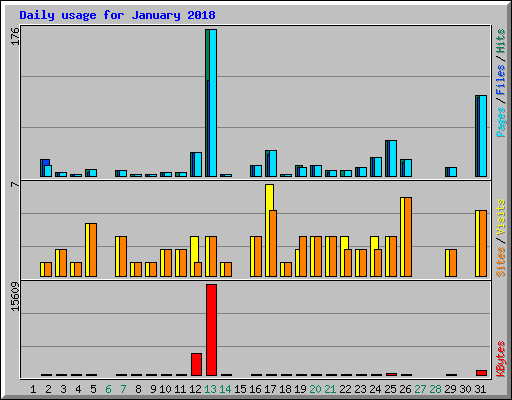The width and height of the screenshot is (512, 400).
Task: Click the sites/visits bar for day 20
Action: pyautogui.click(x=316, y=257)
